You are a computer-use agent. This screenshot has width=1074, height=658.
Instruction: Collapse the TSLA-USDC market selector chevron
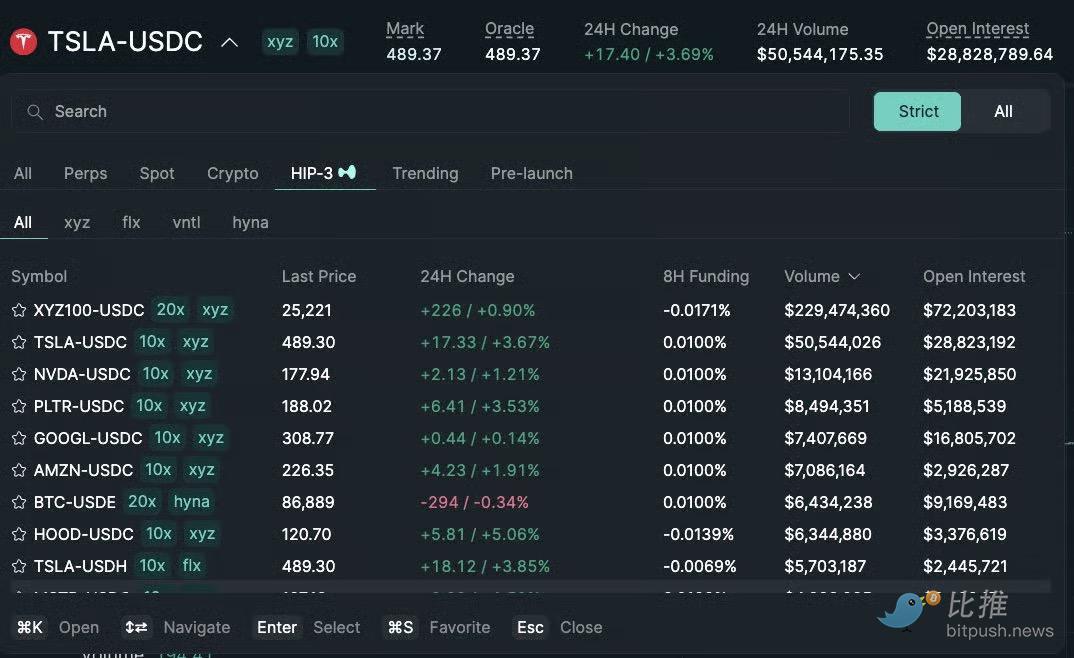[229, 42]
